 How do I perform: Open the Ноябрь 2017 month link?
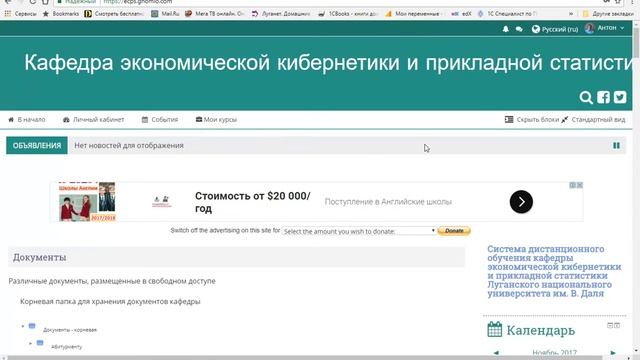click(554, 353)
